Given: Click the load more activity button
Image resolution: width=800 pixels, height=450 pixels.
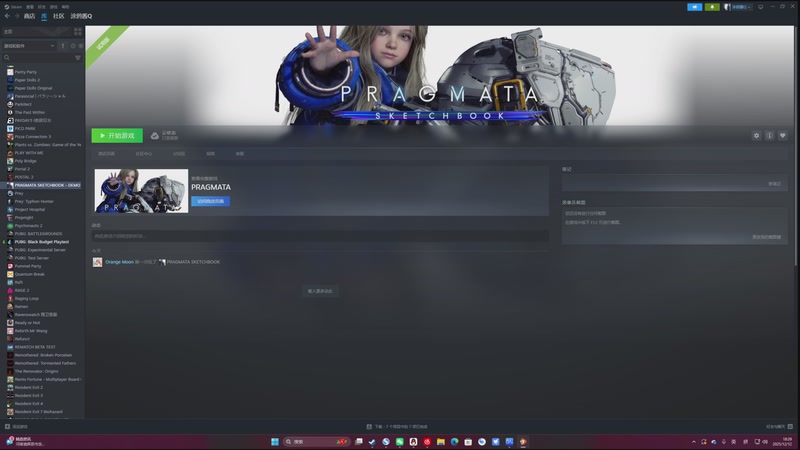Looking at the screenshot, I should pyautogui.click(x=320, y=291).
